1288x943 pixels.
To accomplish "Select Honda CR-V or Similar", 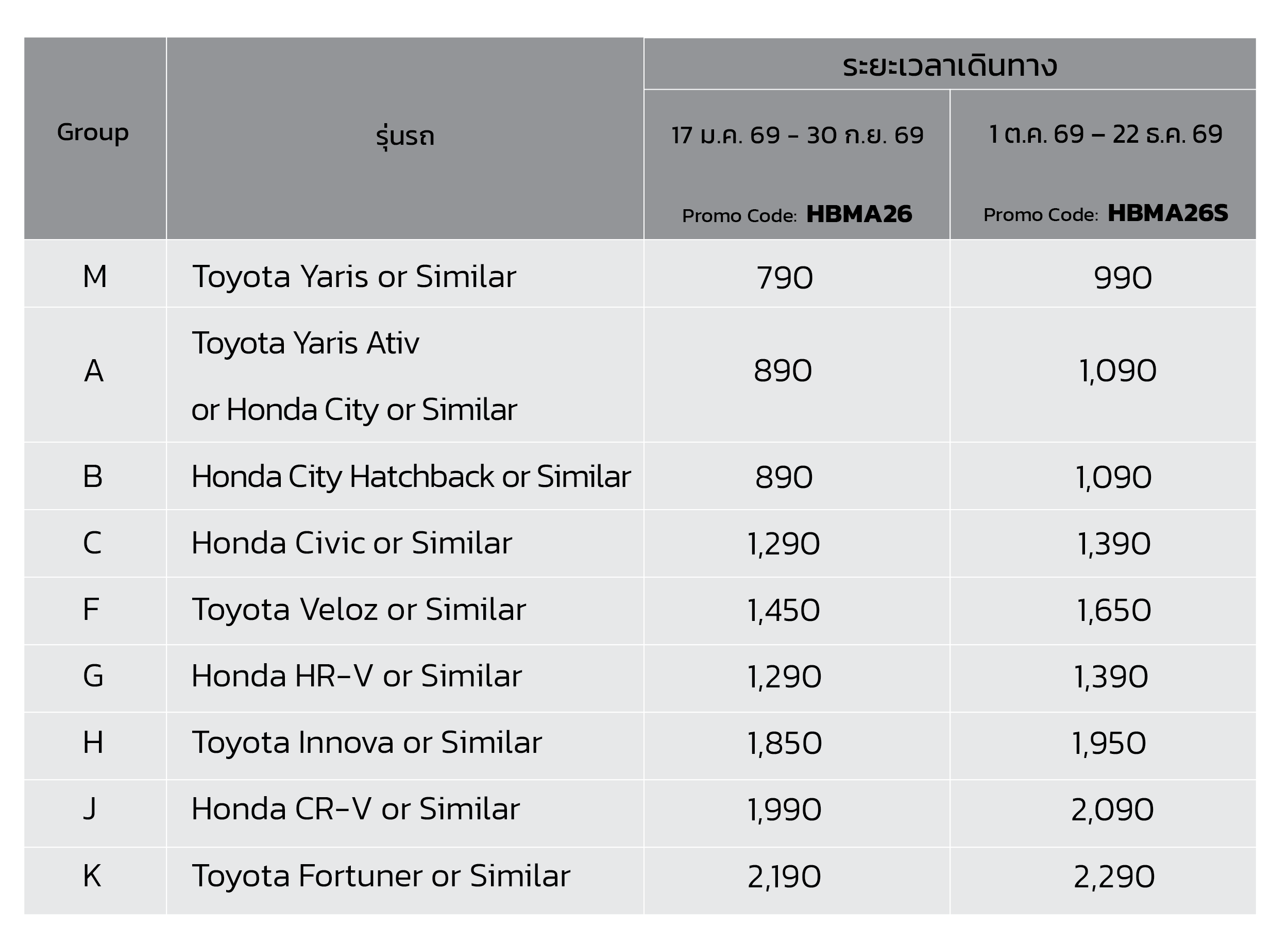I will point(355,810).
